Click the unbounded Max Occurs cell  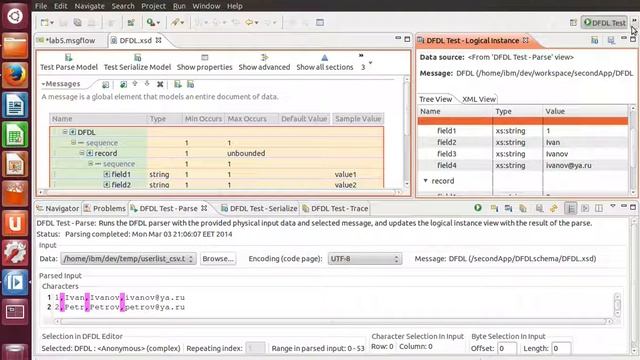246,153
